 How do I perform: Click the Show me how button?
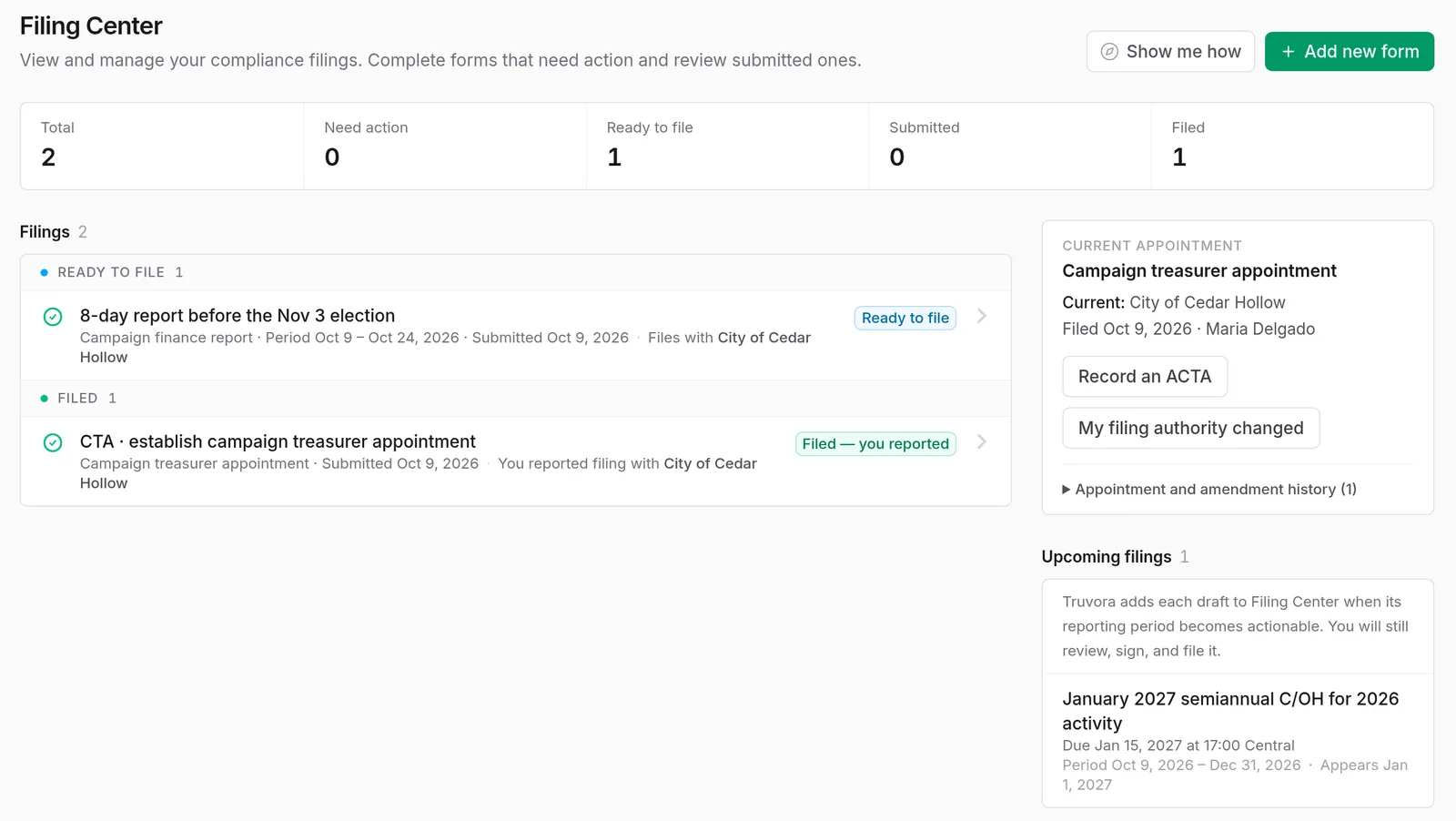1170,52
